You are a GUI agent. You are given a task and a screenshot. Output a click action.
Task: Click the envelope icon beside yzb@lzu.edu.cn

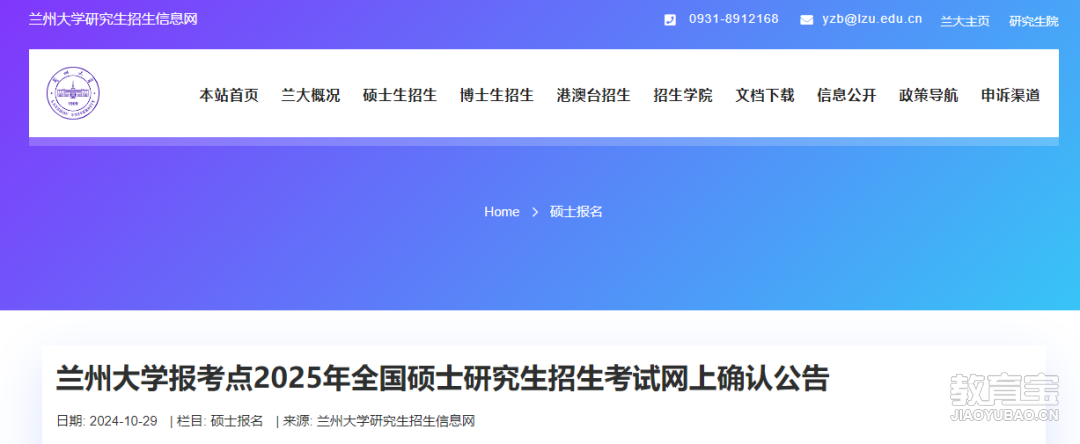click(x=807, y=20)
